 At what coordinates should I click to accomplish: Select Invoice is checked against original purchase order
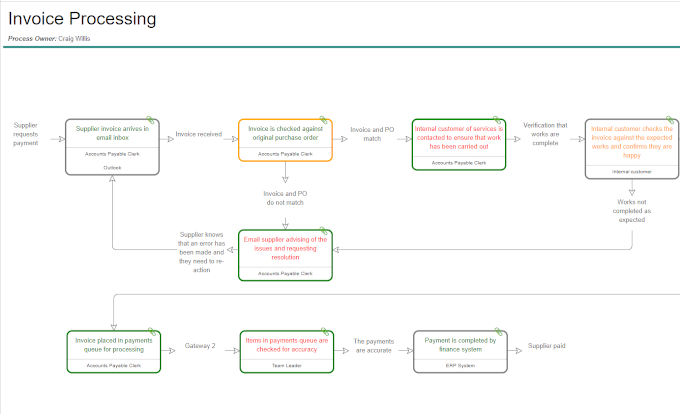tap(285, 140)
